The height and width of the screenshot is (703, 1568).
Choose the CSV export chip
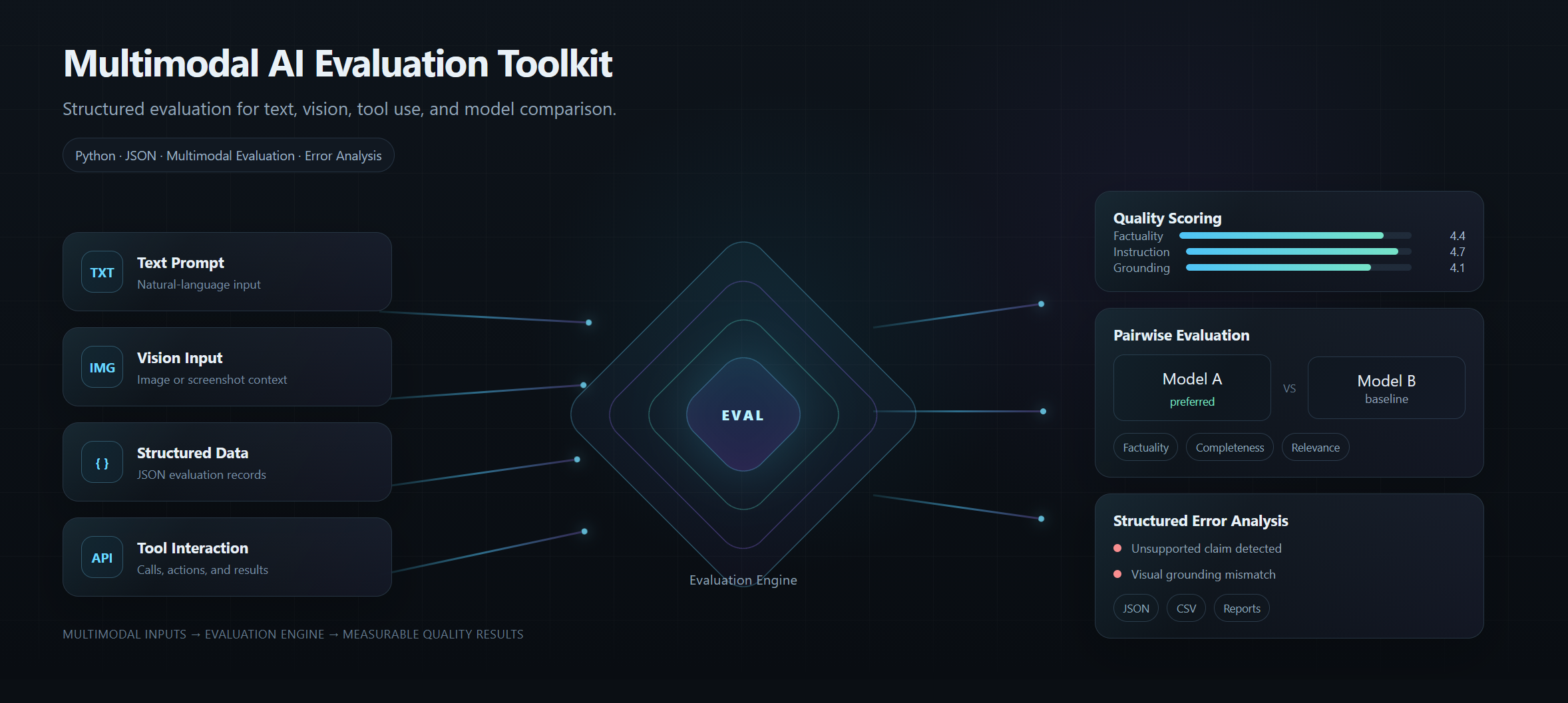coord(1186,609)
